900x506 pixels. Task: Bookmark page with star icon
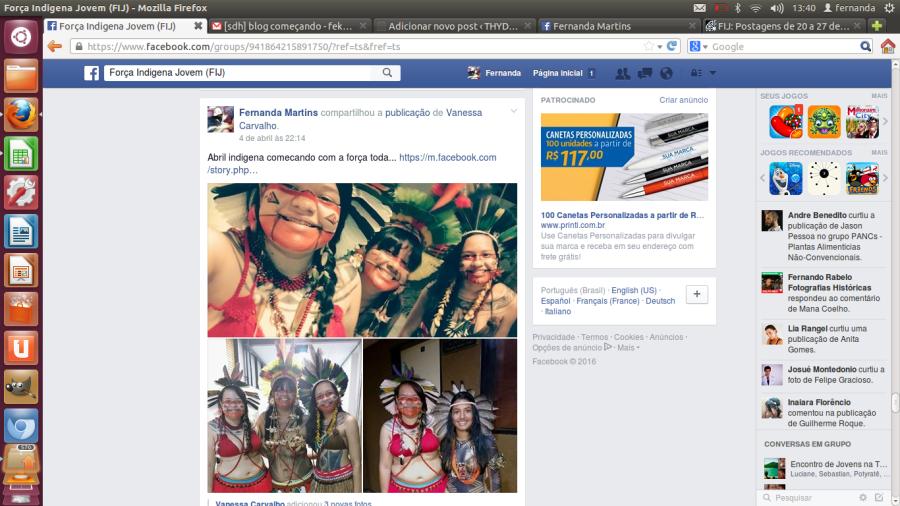(649, 46)
